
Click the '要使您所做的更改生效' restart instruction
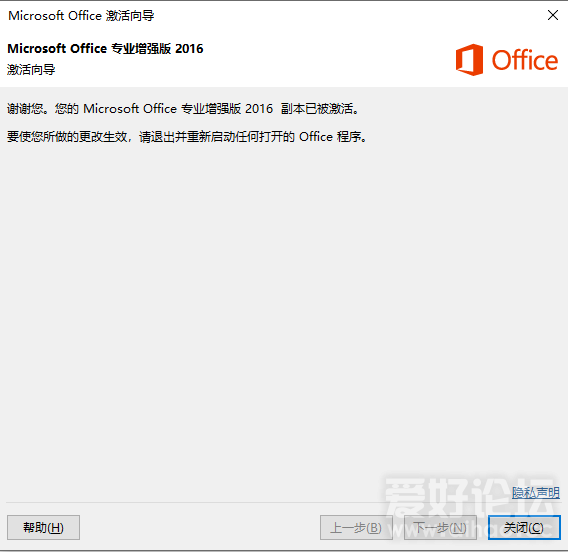click(187, 137)
